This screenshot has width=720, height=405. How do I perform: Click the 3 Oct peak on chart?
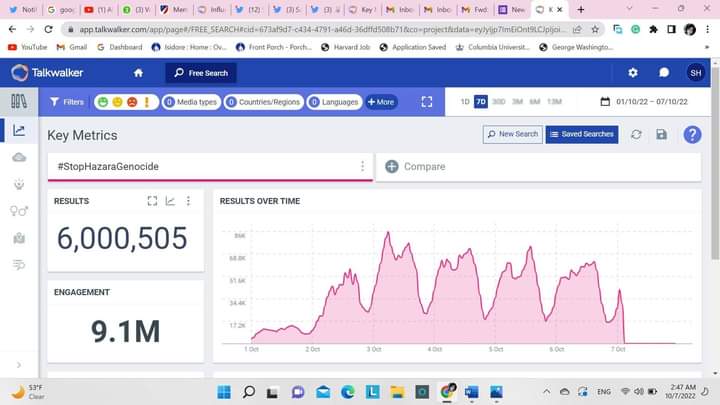388,233
